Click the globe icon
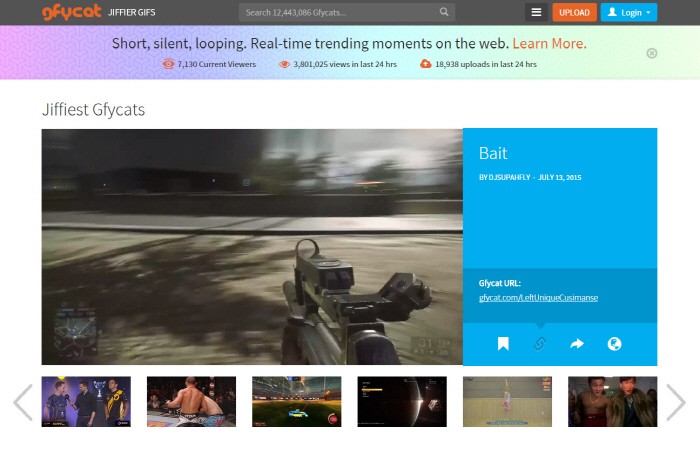700x453 pixels. click(614, 344)
